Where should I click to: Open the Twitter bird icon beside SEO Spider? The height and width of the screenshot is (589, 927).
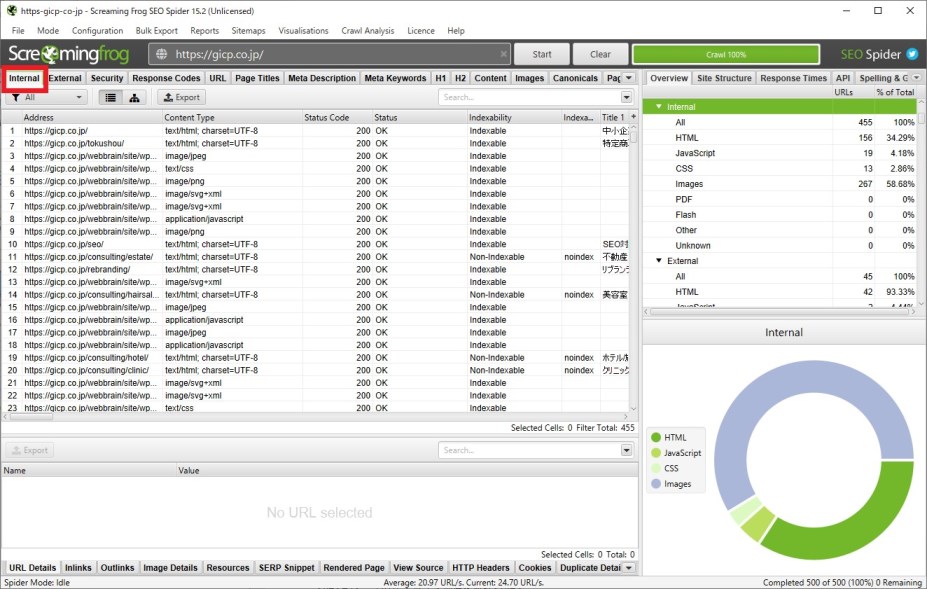tap(912, 54)
